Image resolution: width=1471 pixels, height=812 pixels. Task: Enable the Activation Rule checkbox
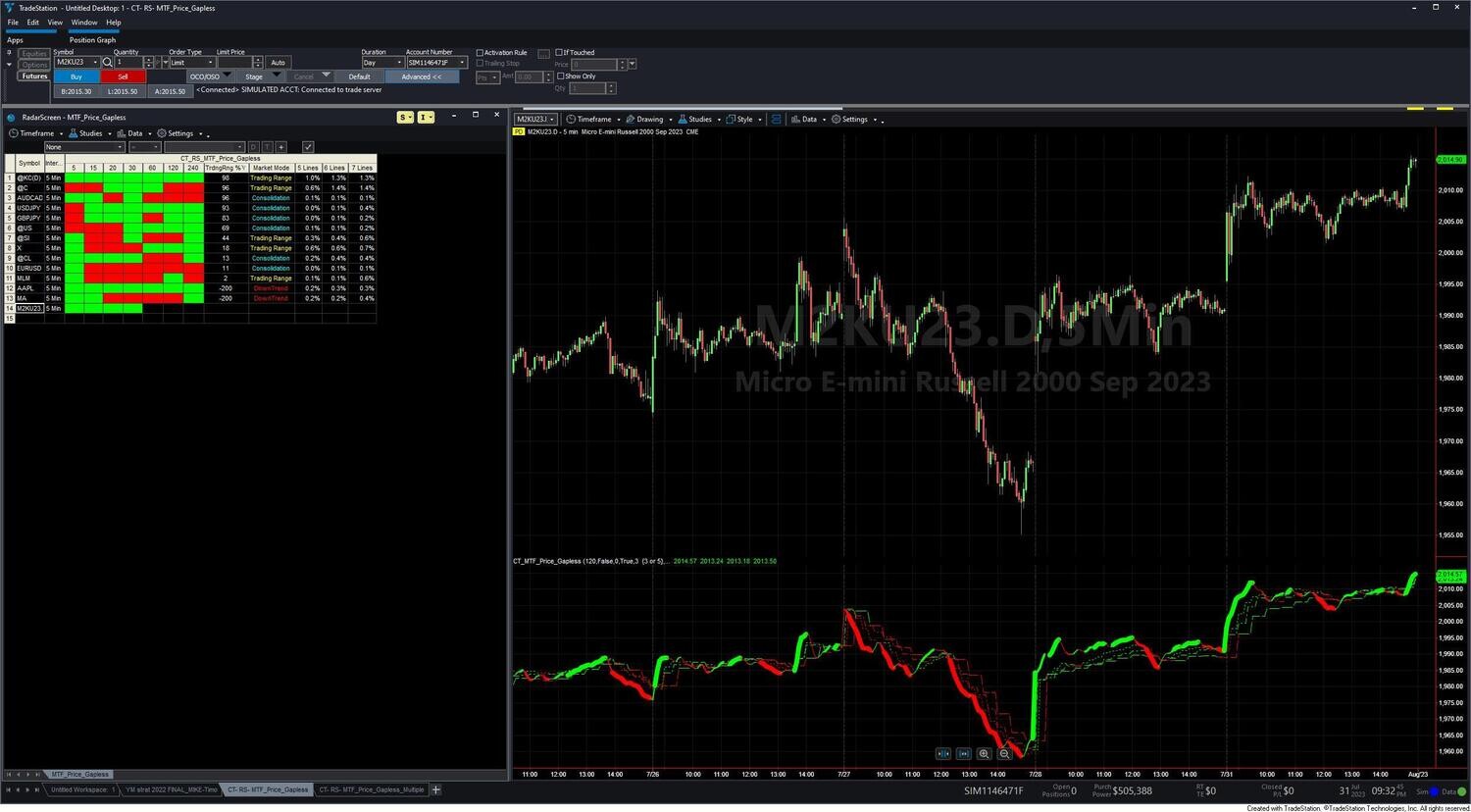tap(481, 53)
